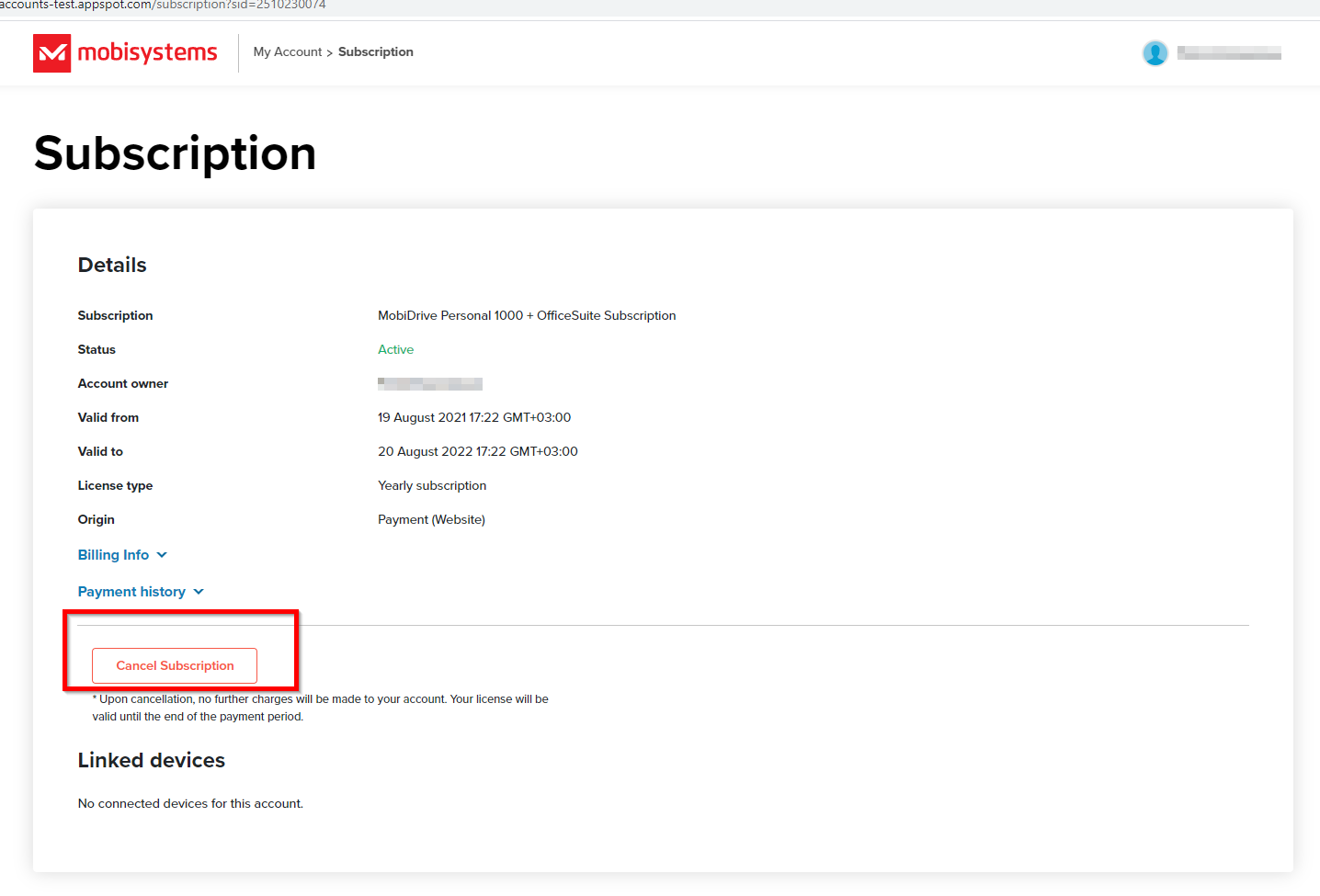
Task: Click the 'Payment (Website)' origin value
Action: pos(431,519)
